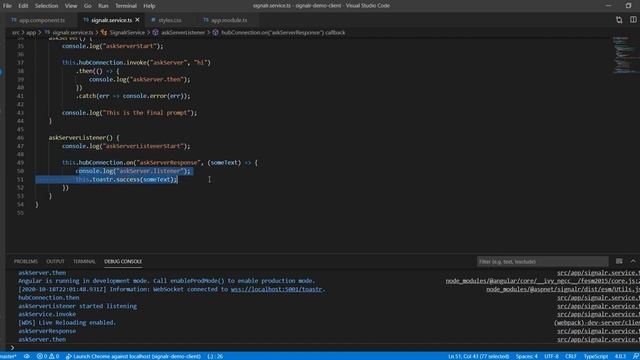Screen dimensions: 640x360
Task: Open the Utils.js source link in the console
Action: [563, 289]
